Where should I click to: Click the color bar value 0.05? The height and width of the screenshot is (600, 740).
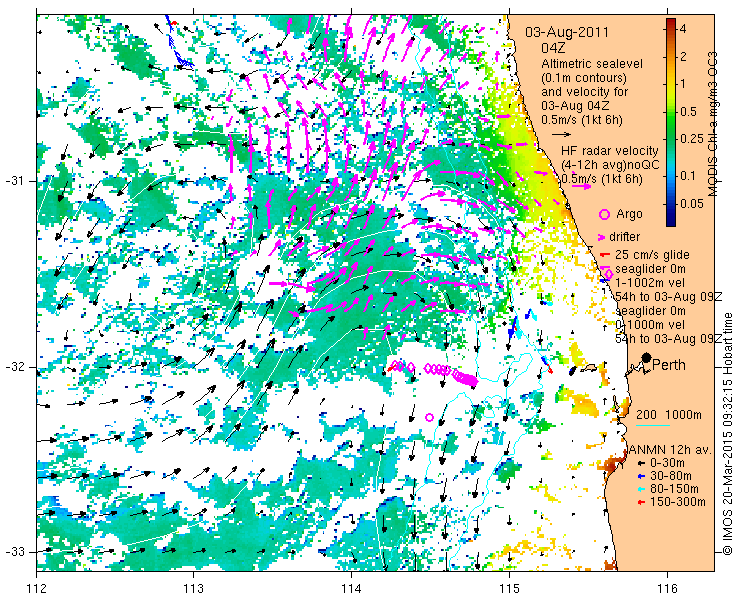click(x=691, y=204)
